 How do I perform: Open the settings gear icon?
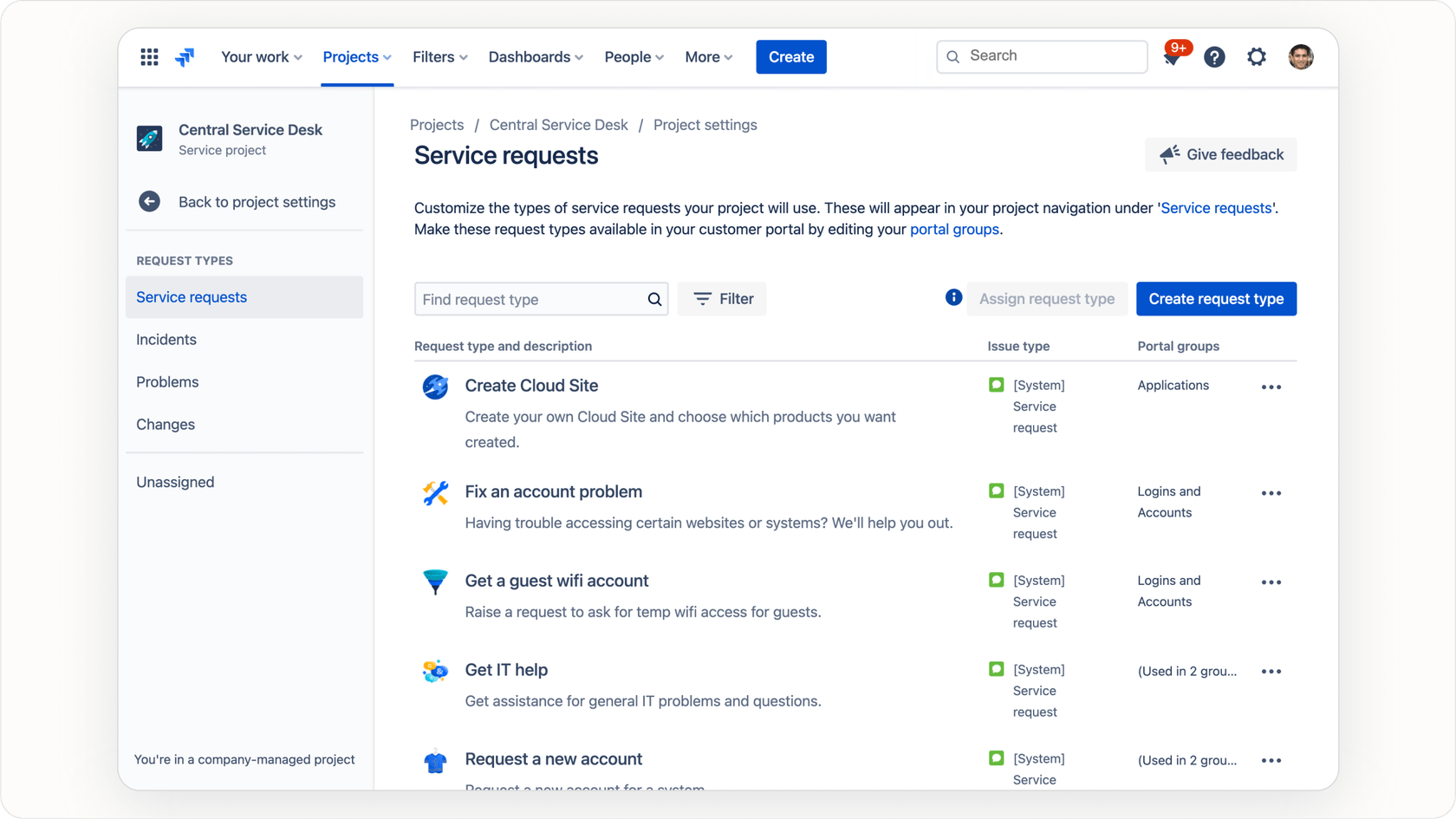(x=1257, y=56)
